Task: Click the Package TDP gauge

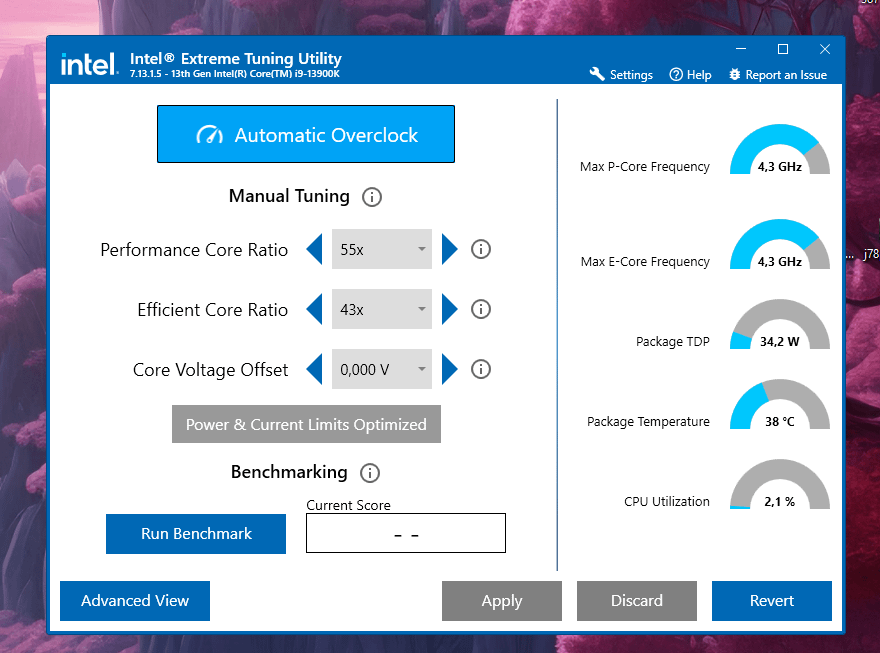Action: click(x=780, y=324)
